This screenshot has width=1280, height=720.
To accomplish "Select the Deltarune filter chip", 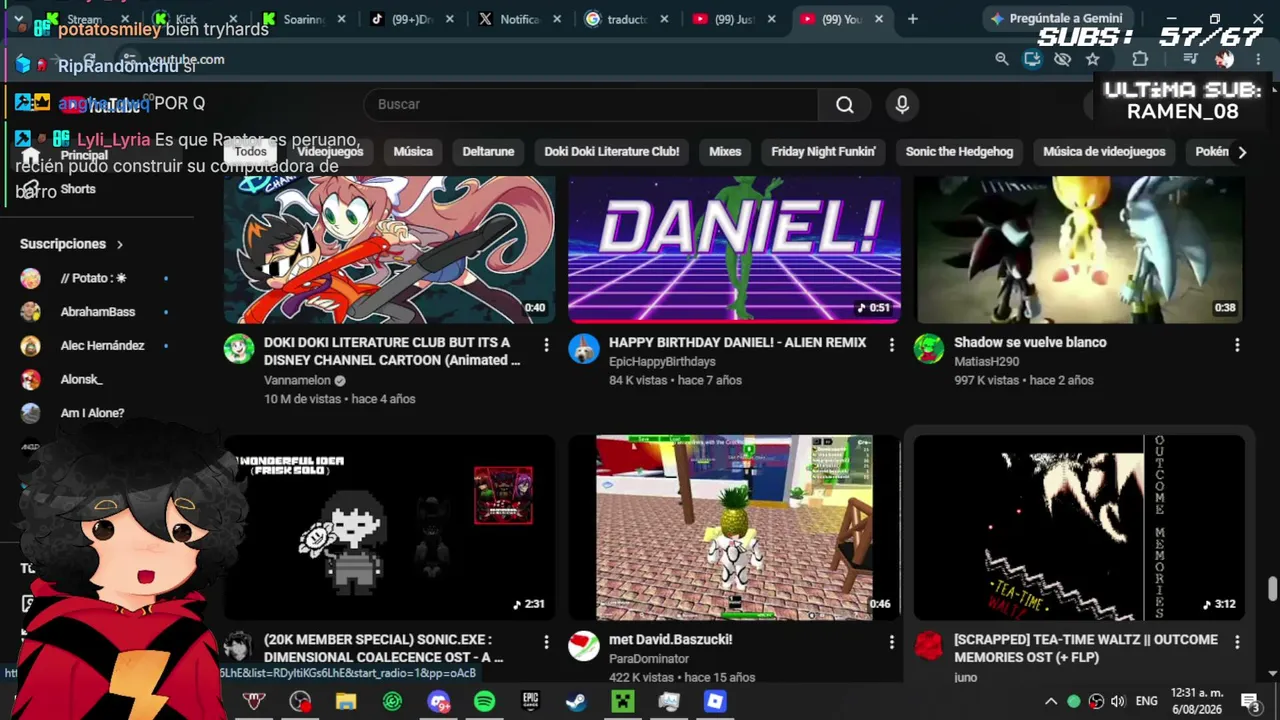I will coord(488,152).
